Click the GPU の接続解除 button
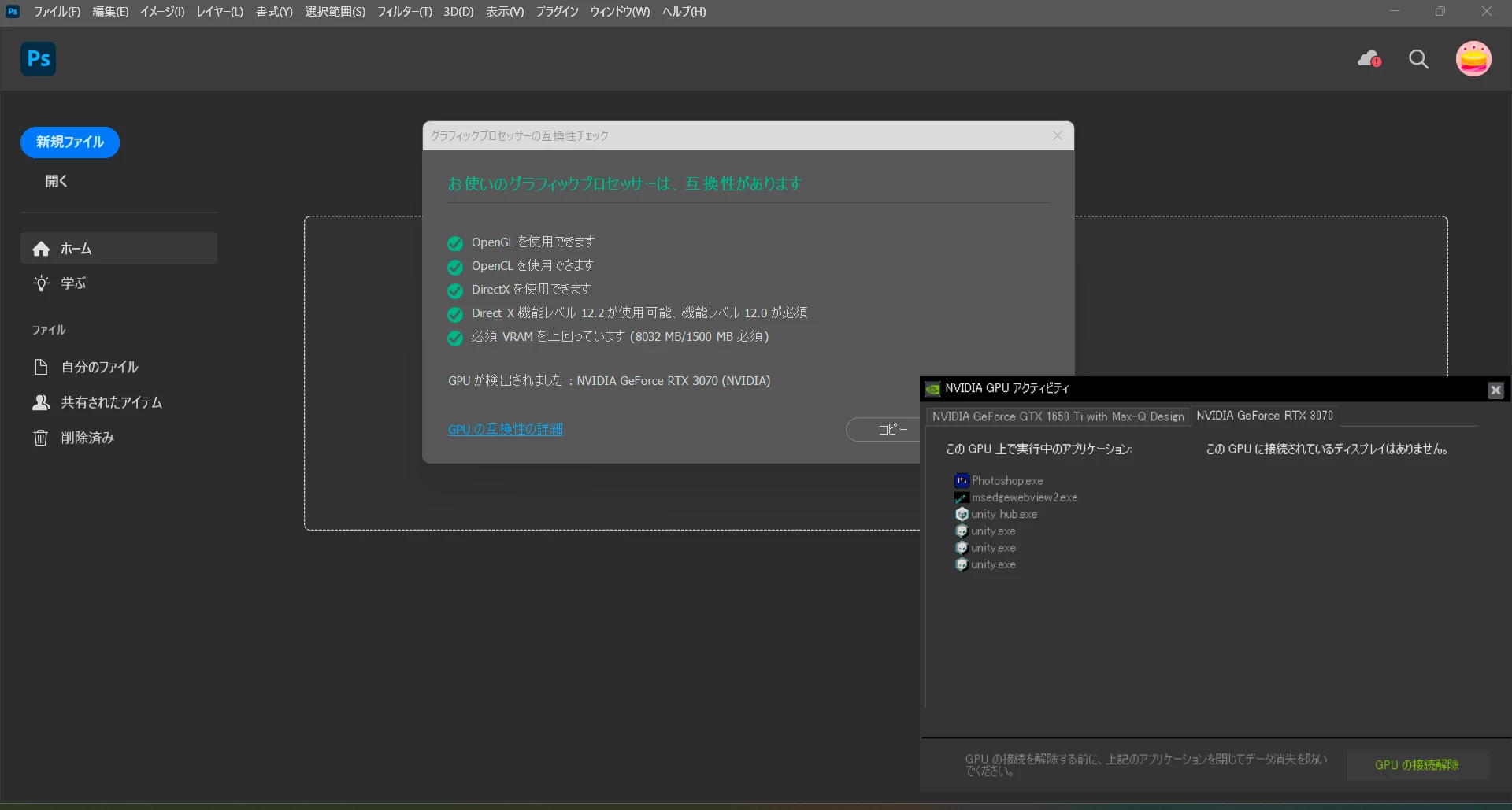 coord(1417,765)
